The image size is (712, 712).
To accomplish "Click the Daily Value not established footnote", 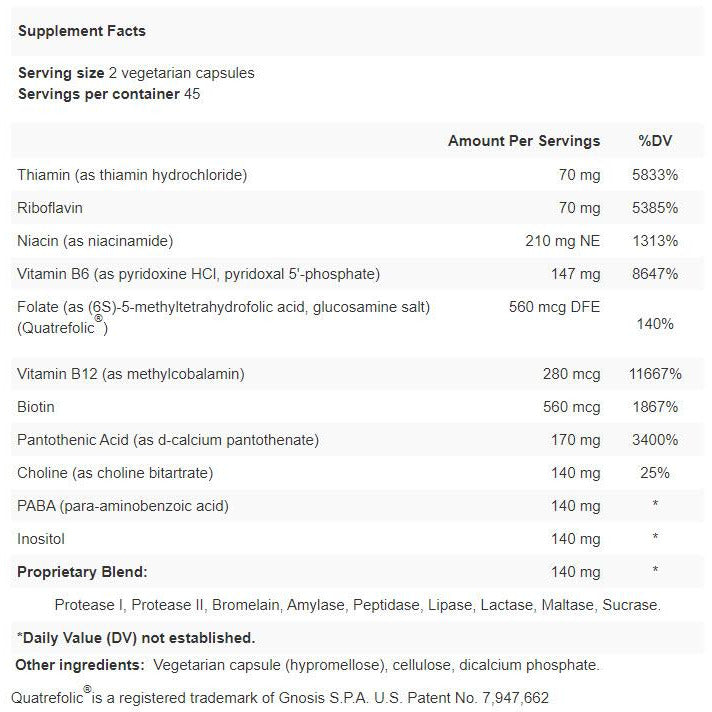I will point(136,638).
